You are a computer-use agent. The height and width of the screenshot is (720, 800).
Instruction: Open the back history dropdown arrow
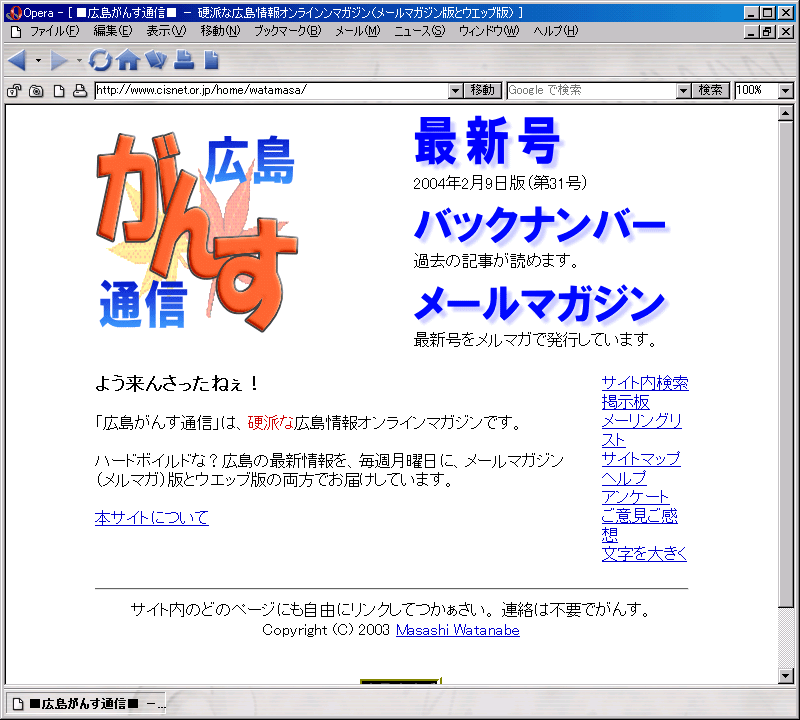coord(38,60)
